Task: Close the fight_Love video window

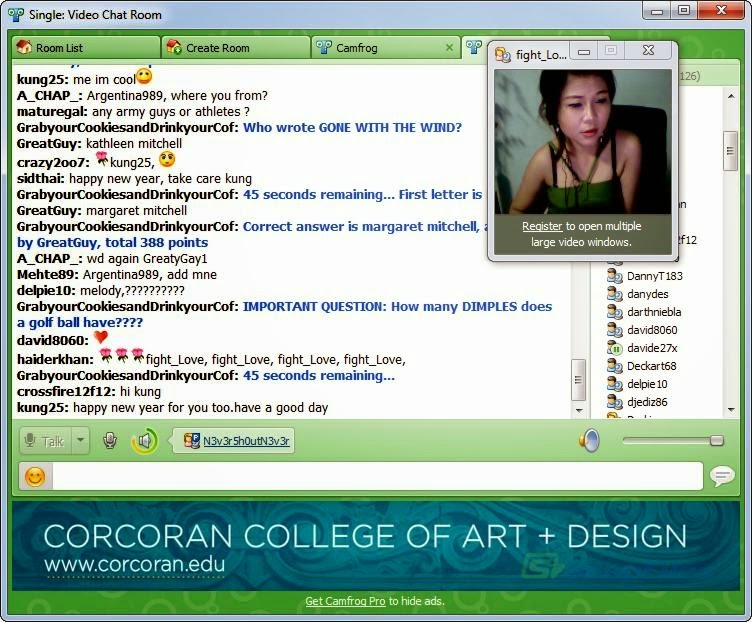Action: 648,50
